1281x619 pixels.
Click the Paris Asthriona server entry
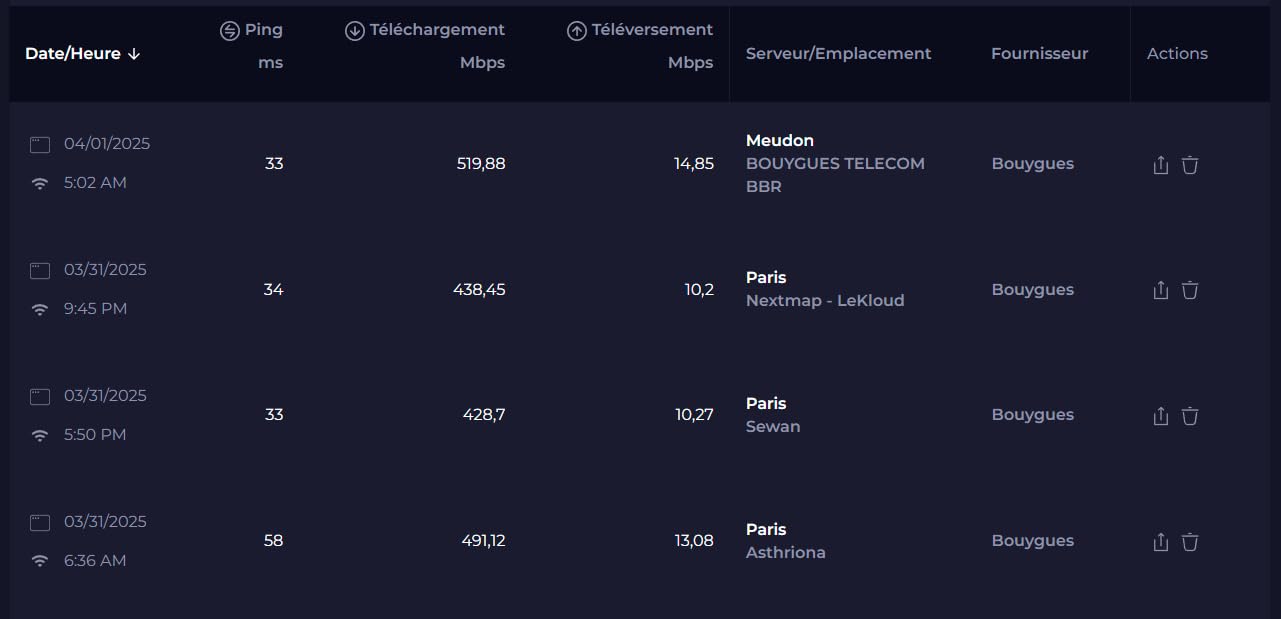pyautogui.click(x=785, y=541)
